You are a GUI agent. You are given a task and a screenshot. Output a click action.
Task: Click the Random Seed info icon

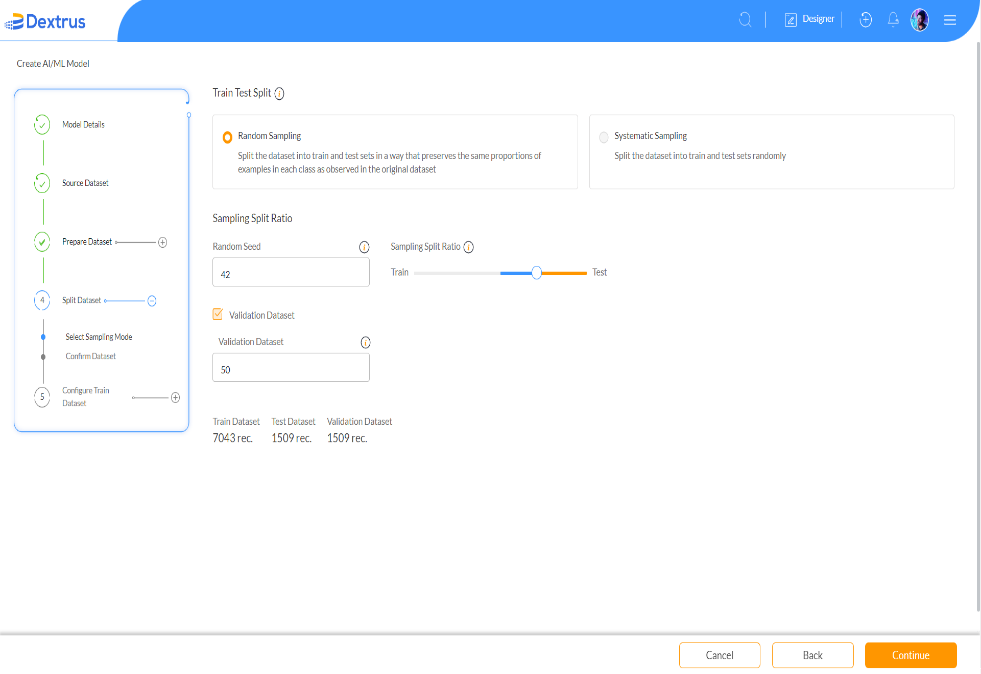click(x=362, y=245)
